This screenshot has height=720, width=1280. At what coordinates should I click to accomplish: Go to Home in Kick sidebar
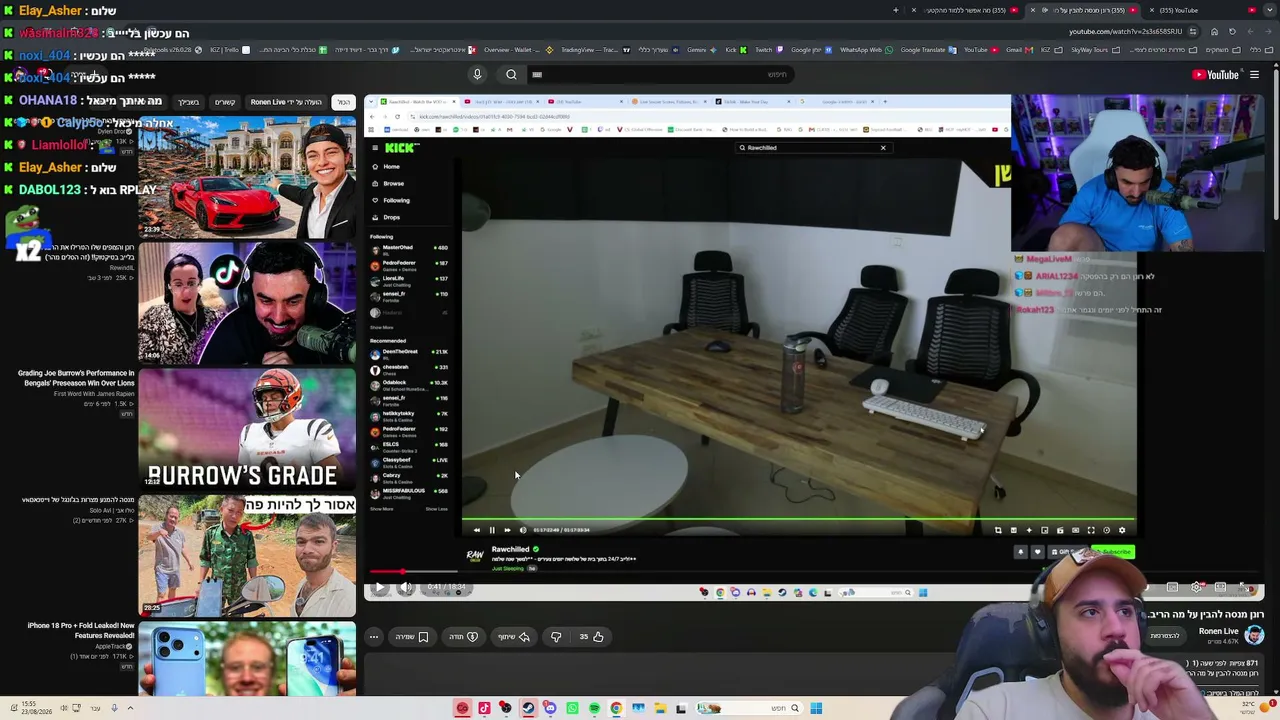point(391,167)
